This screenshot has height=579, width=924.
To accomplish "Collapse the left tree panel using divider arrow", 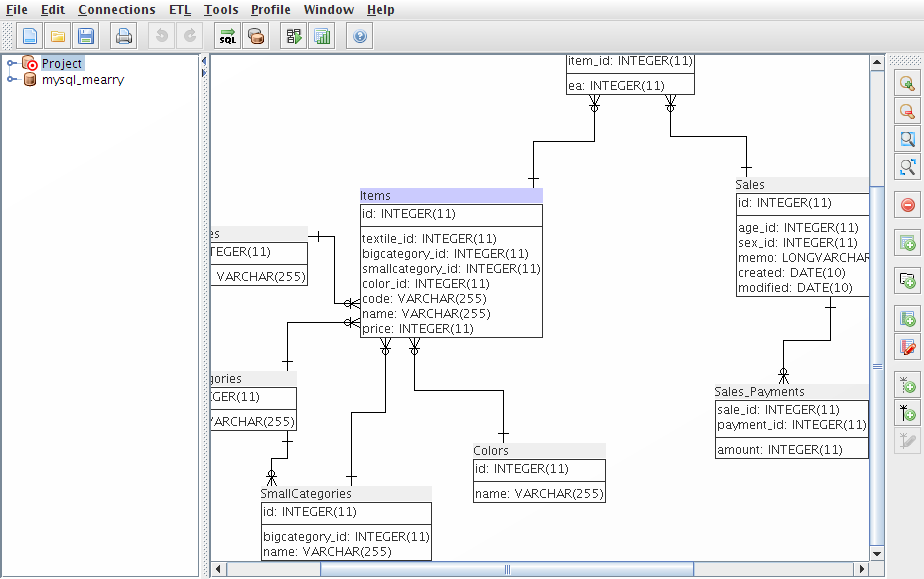I will tap(204, 61).
